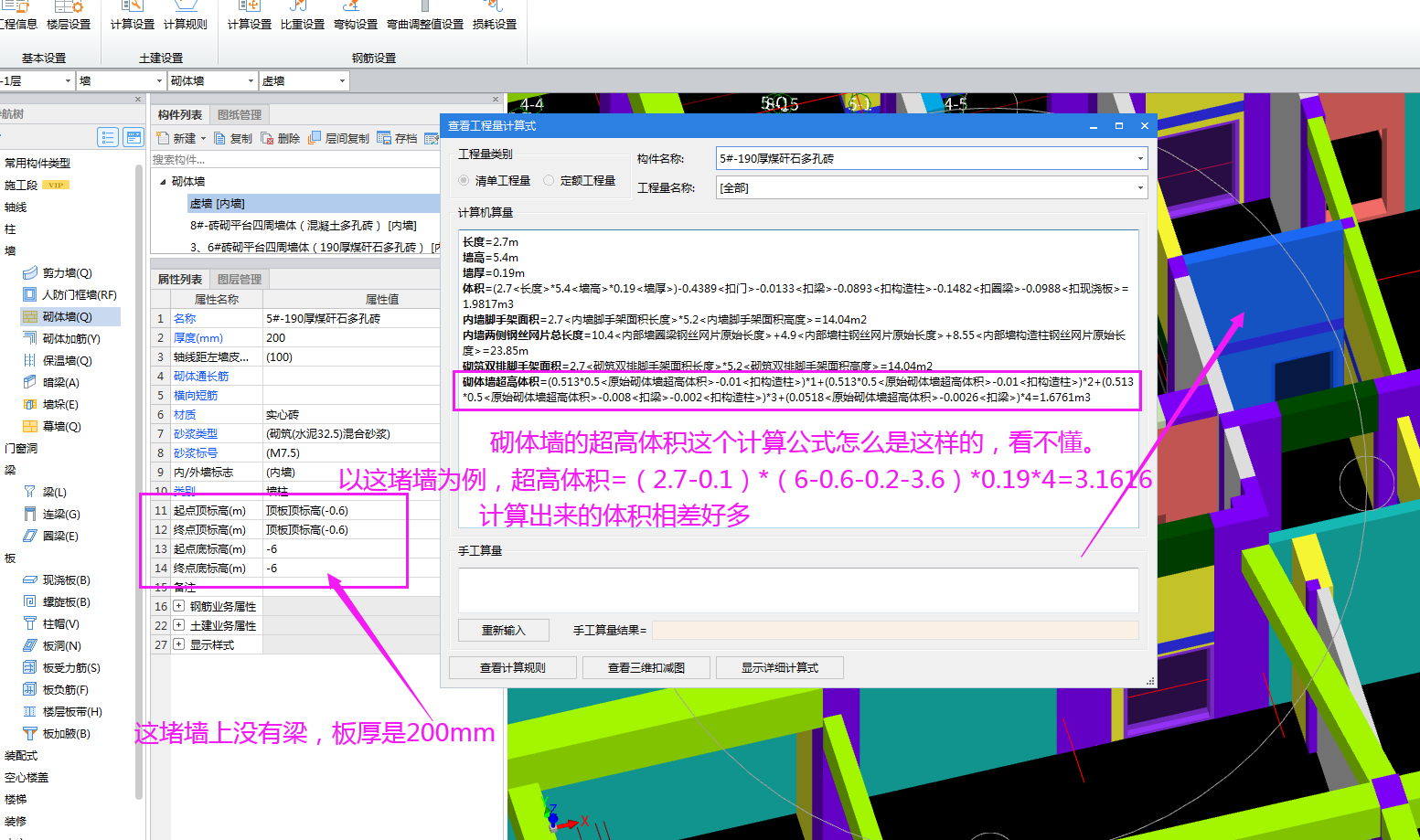1420x840 pixels.
Task: Click 新建 component toolbar icon
Action: click(176, 138)
